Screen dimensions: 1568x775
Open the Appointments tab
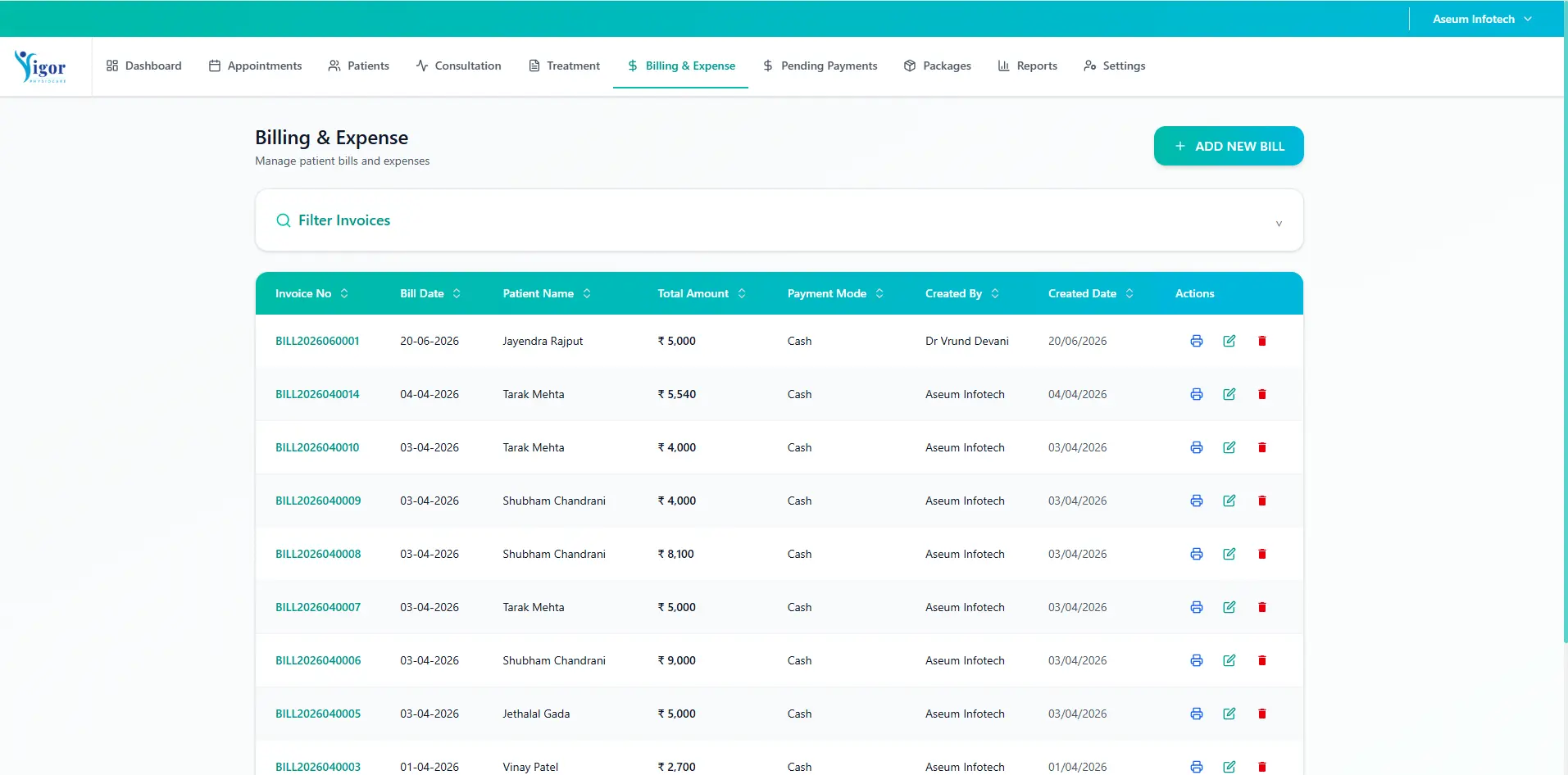pos(255,66)
